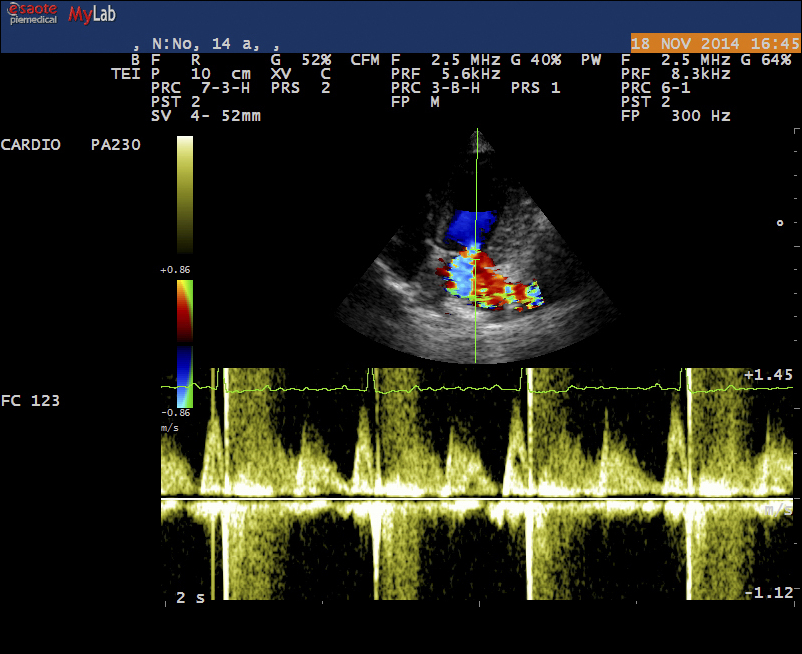This screenshot has height=654, width=802.
Task: Click the B-mode gain value 'G 52%'
Action: click(x=301, y=60)
